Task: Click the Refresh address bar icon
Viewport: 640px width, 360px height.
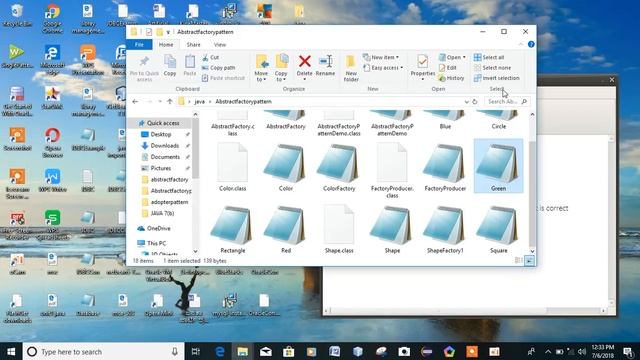Action: click(475, 101)
